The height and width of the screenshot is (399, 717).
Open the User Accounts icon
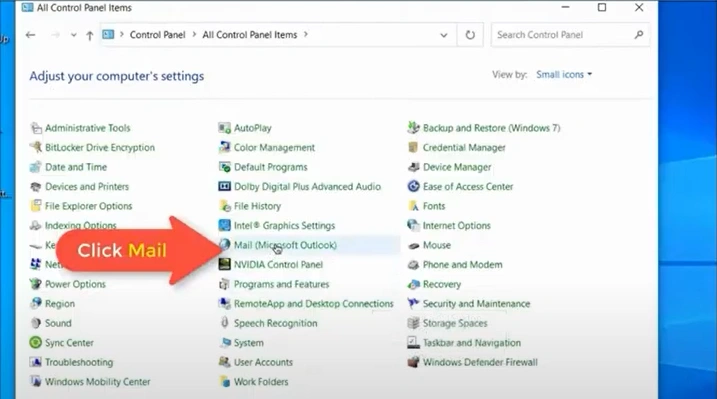[x=225, y=362]
